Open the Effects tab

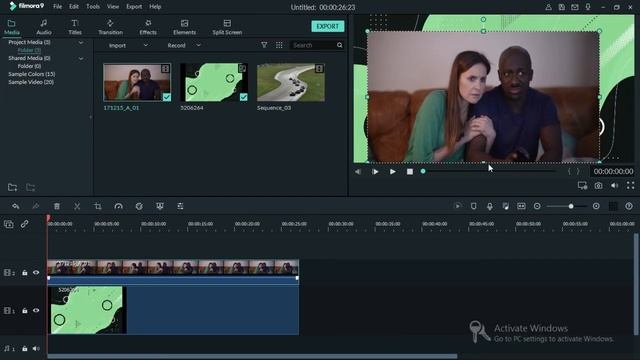[x=148, y=27]
